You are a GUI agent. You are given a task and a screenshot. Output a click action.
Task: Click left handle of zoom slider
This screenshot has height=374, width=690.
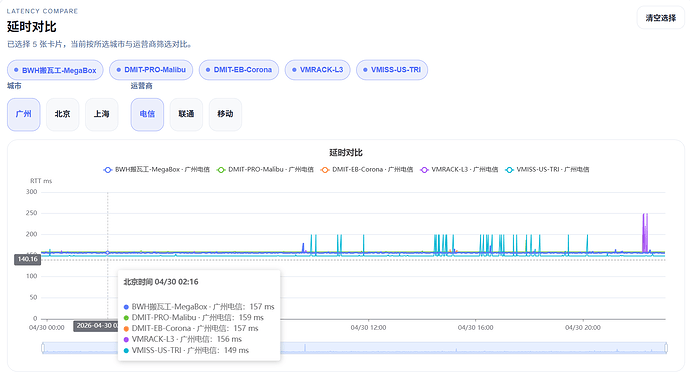[43, 348]
